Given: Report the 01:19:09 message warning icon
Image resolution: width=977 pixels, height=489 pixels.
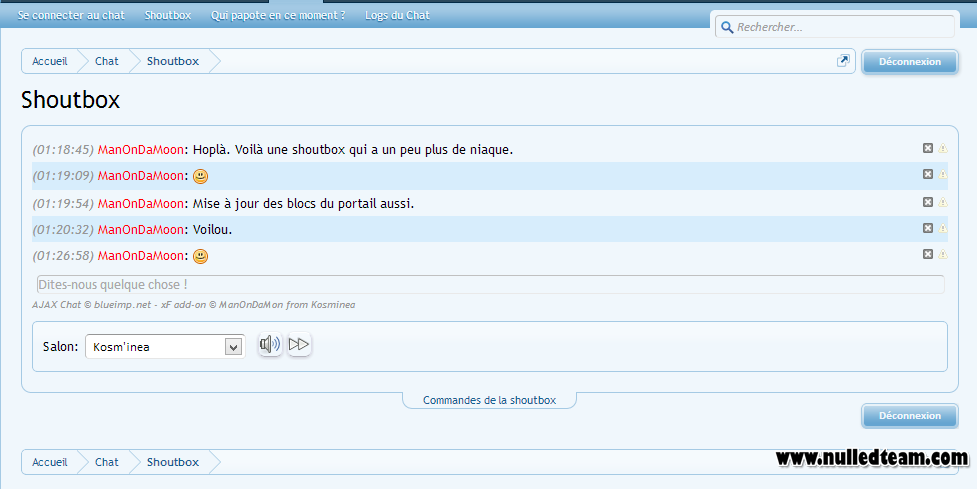Looking at the screenshot, I should pos(943,174).
